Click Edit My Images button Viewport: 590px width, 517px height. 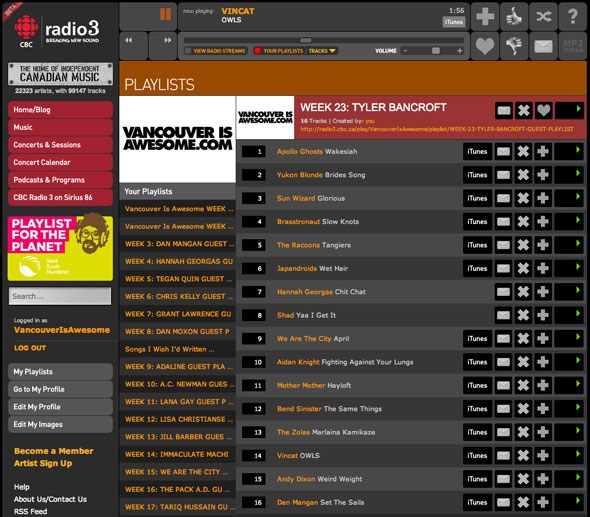(60, 424)
